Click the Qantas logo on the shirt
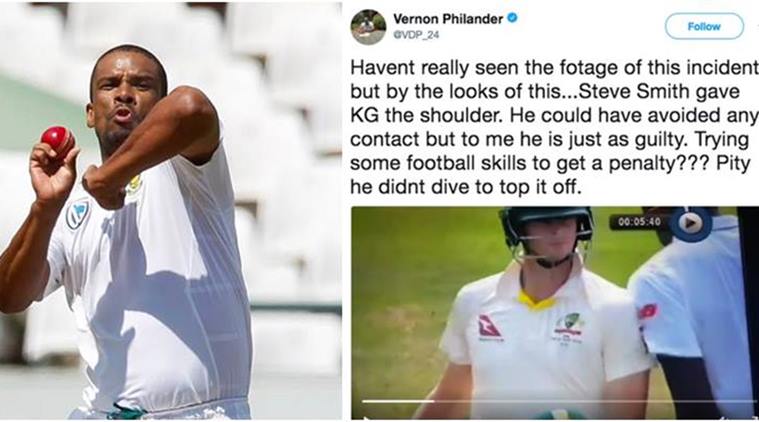The height and width of the screenshot is (422, 759). coord(490,327)
